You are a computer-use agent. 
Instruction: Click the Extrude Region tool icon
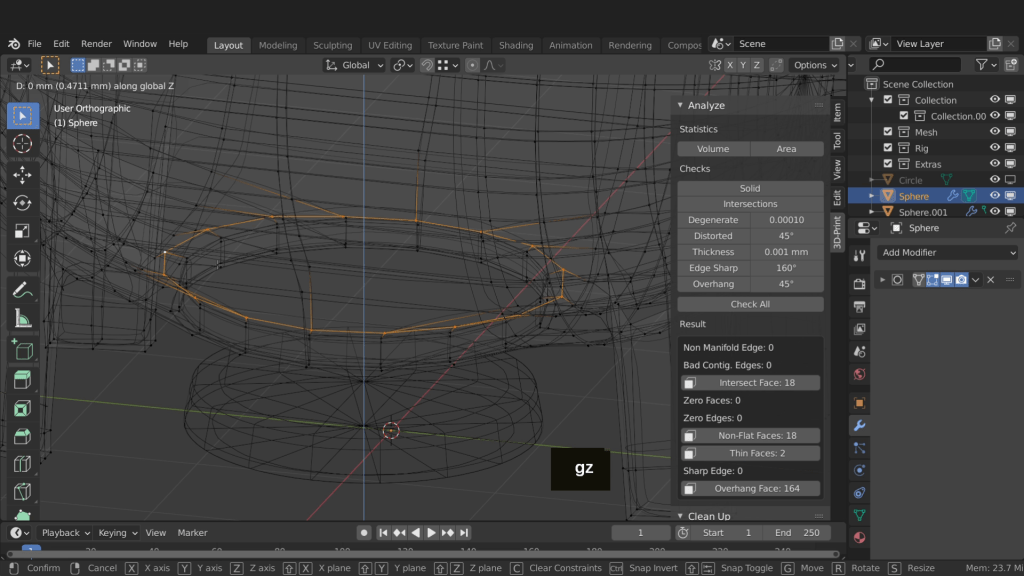point(22,379)
